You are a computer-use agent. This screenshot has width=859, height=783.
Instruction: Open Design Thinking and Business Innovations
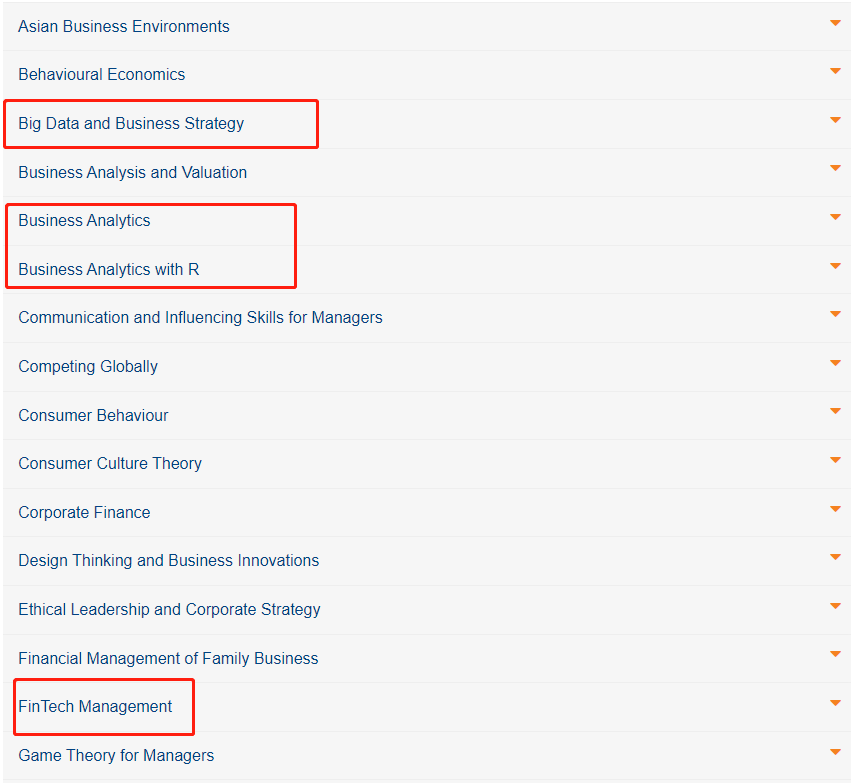click(169, 561)
